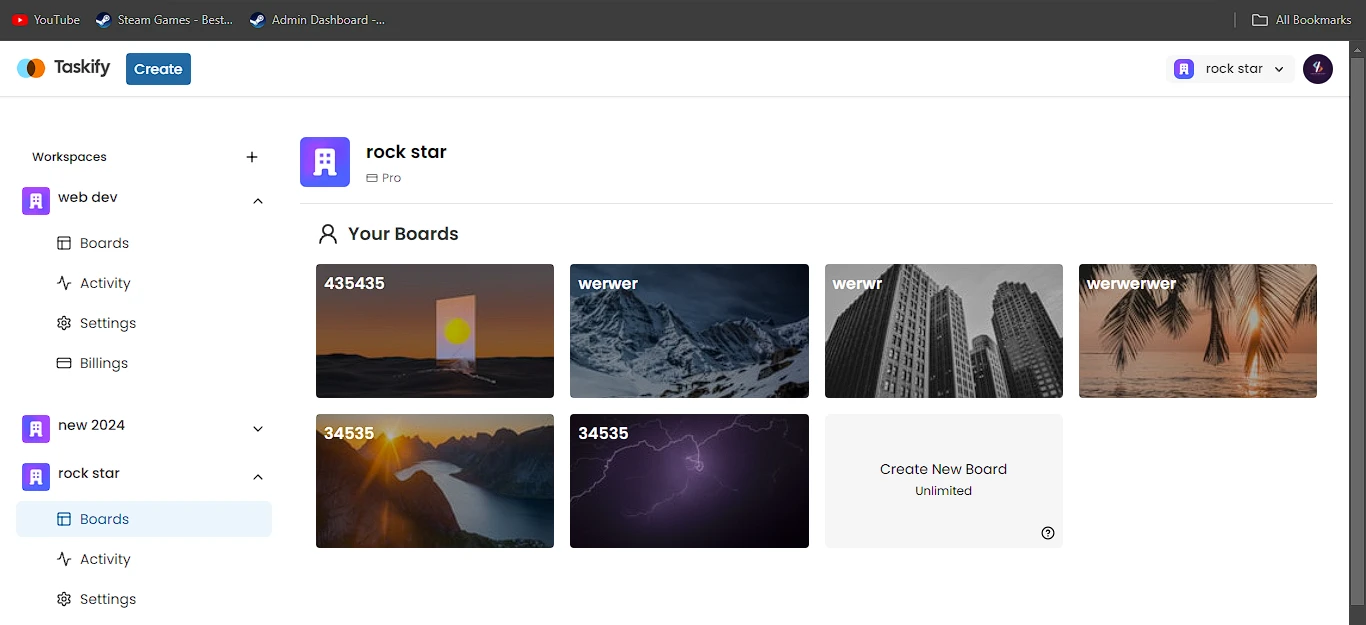
Task: Click the person icon beside Your Boards
Action: pyautogui.click(x=328, y=234)
